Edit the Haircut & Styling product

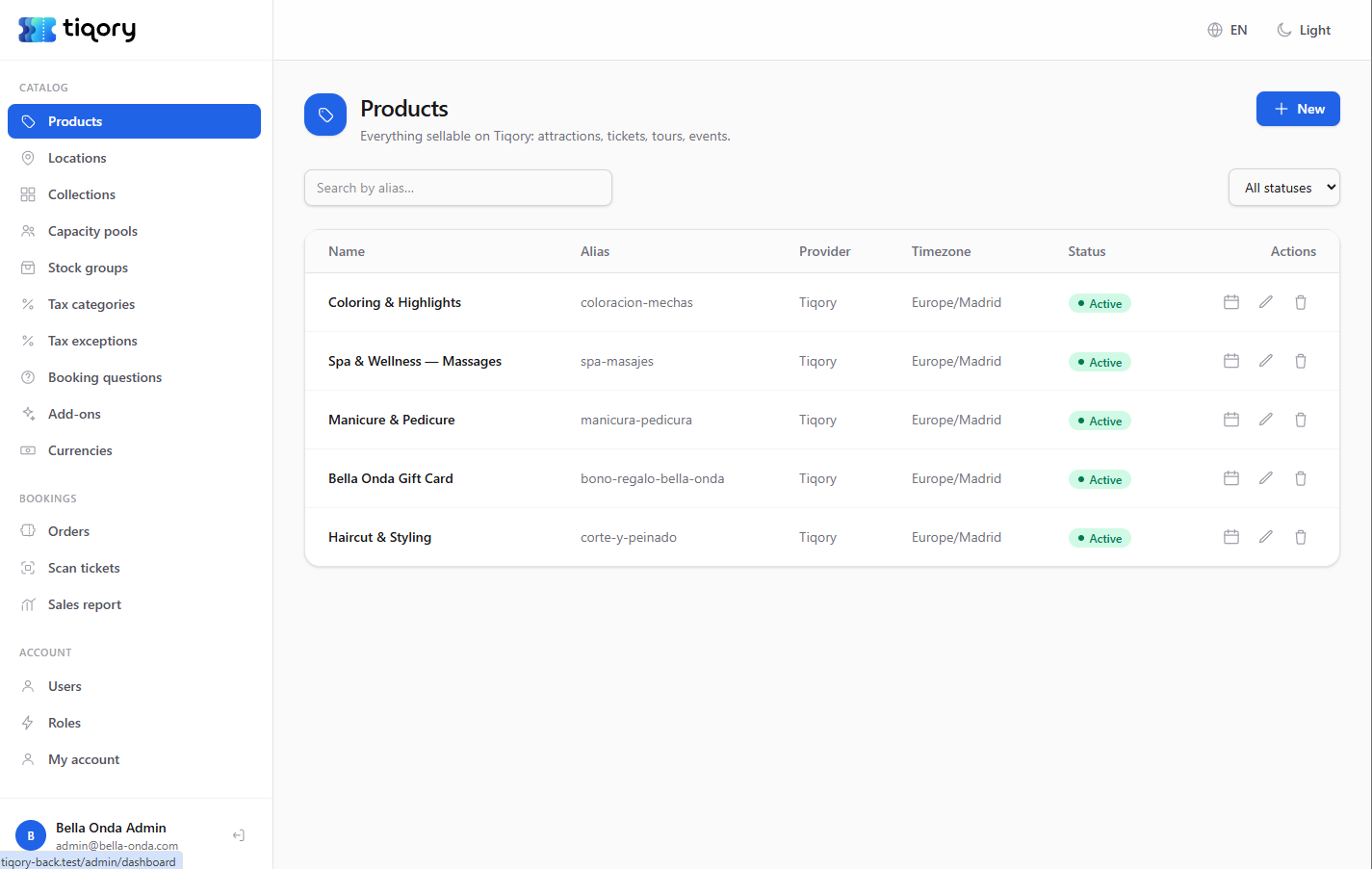pos(1265,537)
